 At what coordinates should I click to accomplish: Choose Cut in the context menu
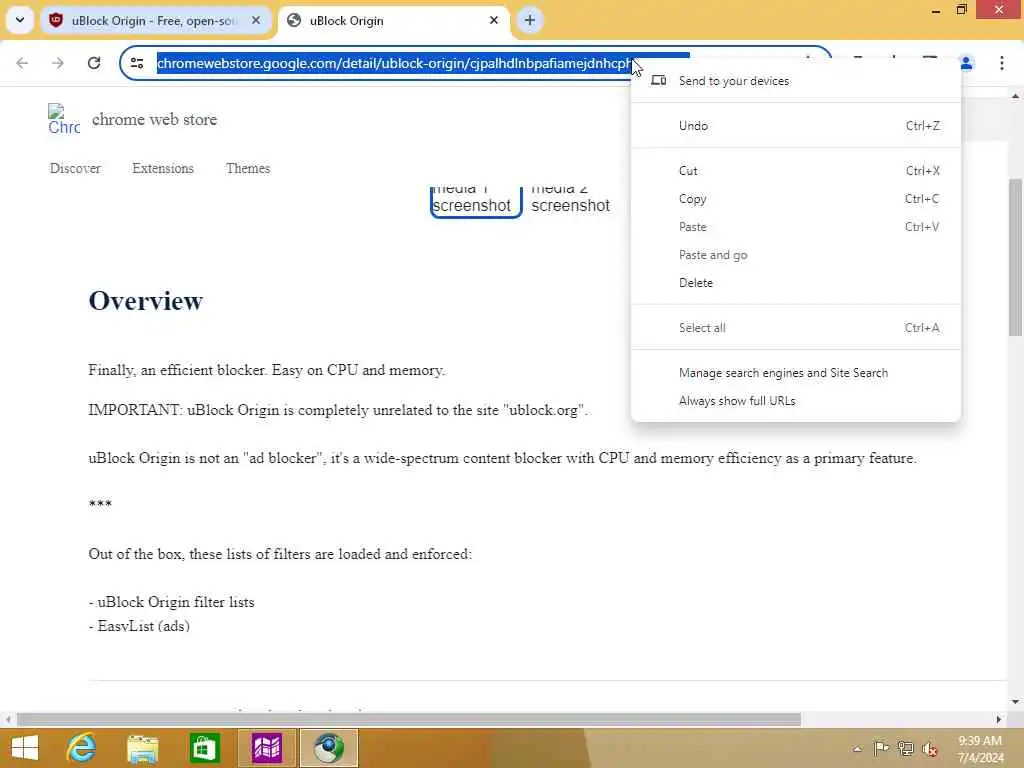pyautogui.click(x=795, y=170)
